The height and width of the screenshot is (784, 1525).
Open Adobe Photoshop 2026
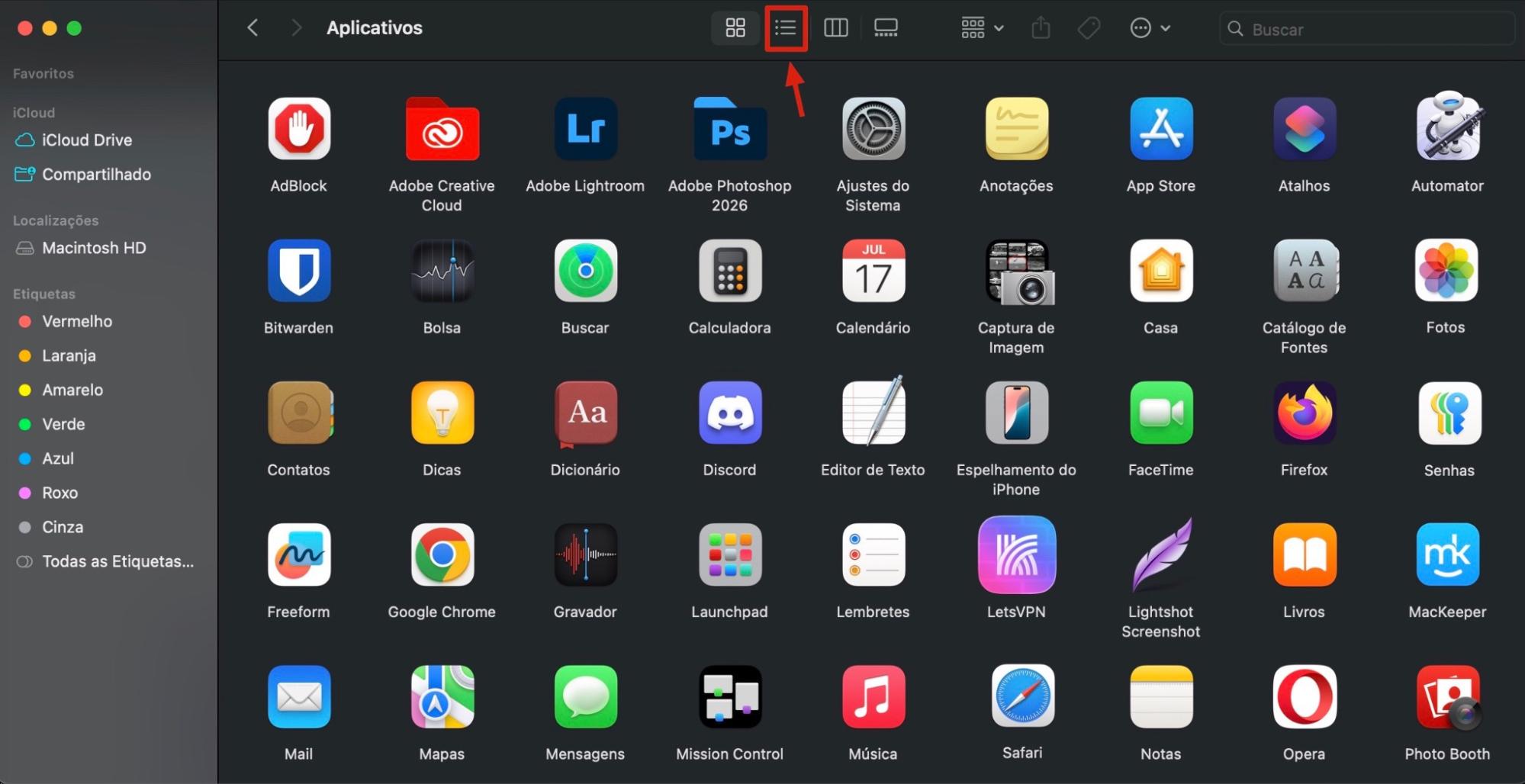[729, 130]
